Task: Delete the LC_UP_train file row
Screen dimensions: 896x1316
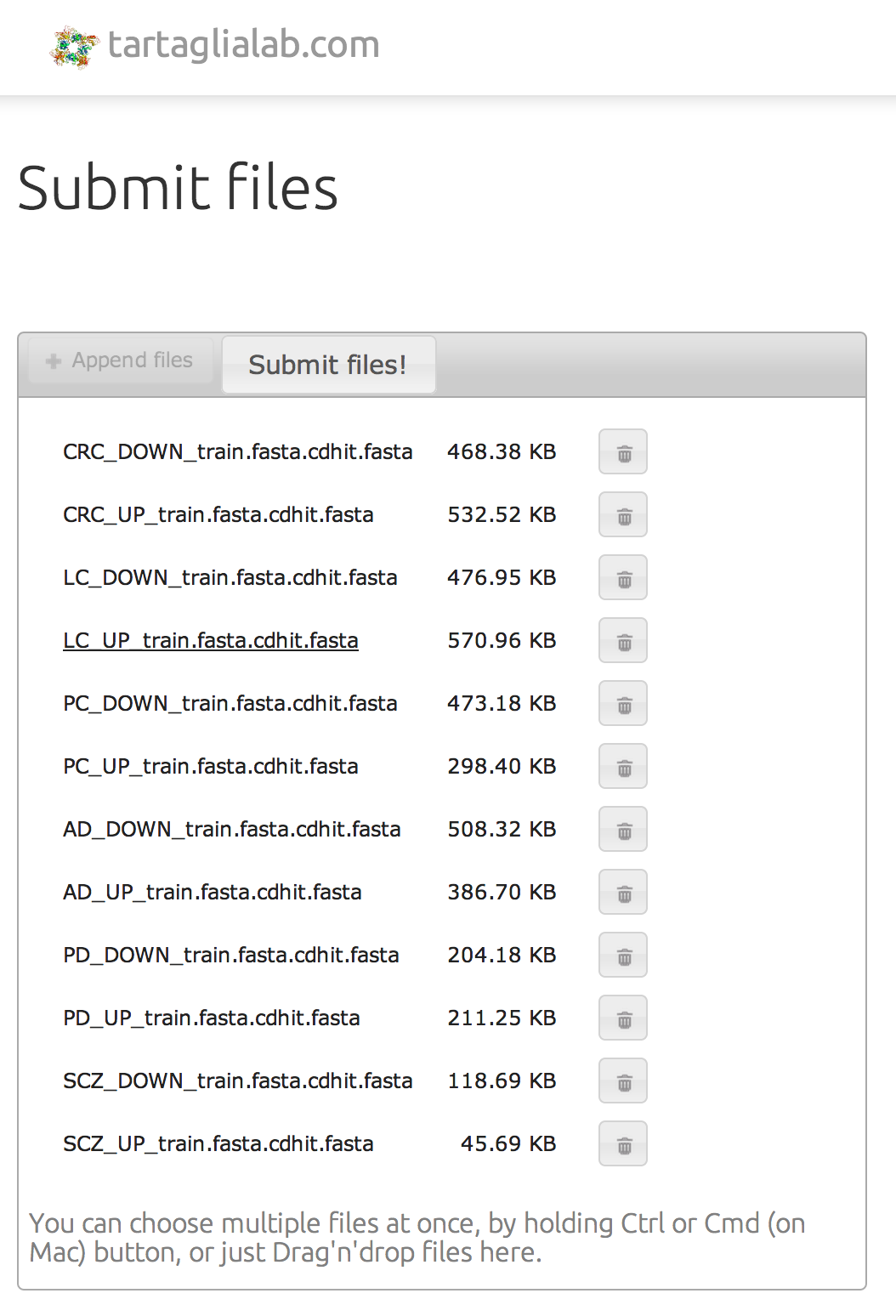Action: [622, 640]
